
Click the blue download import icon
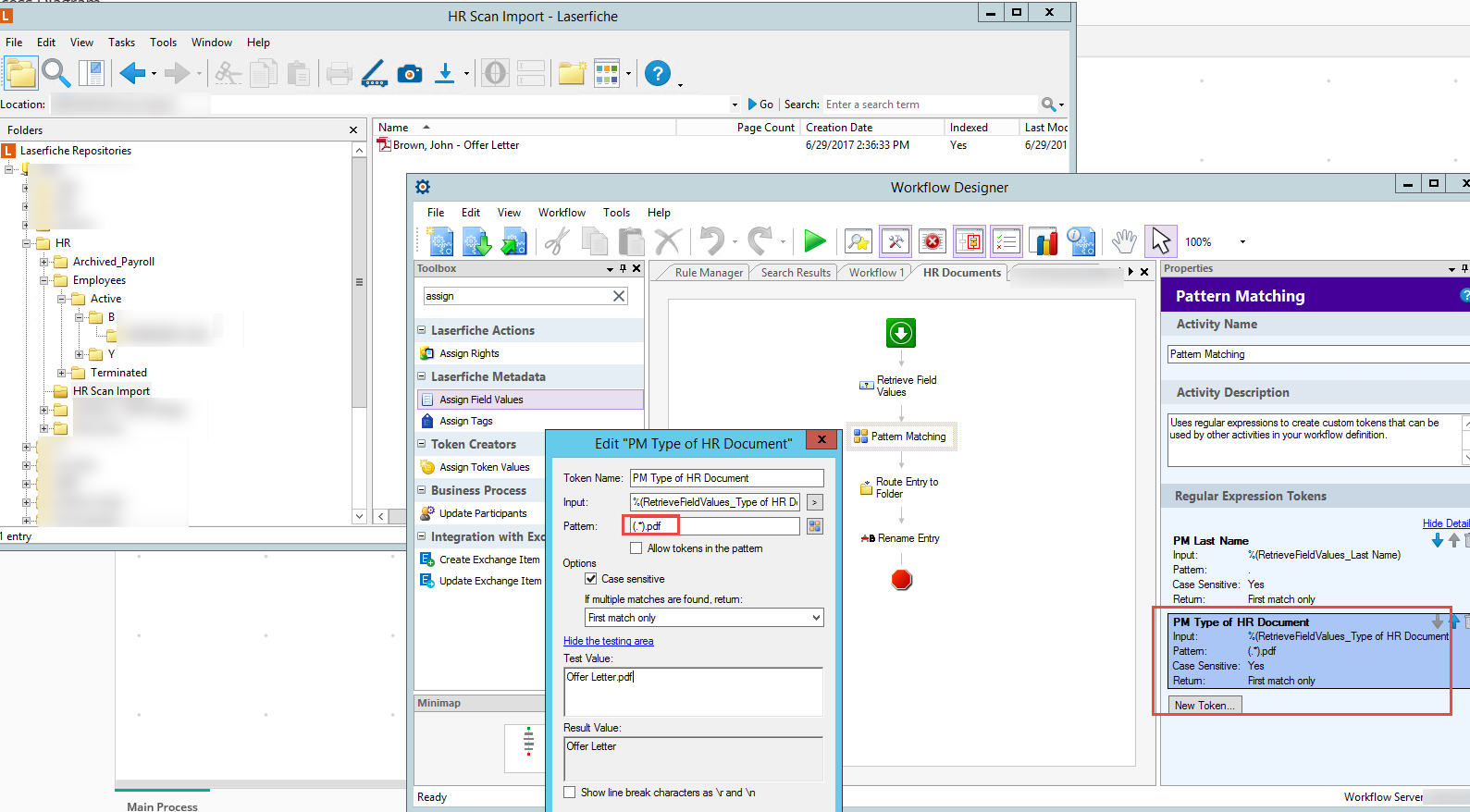pyautogui.click(x=445, y=73)
